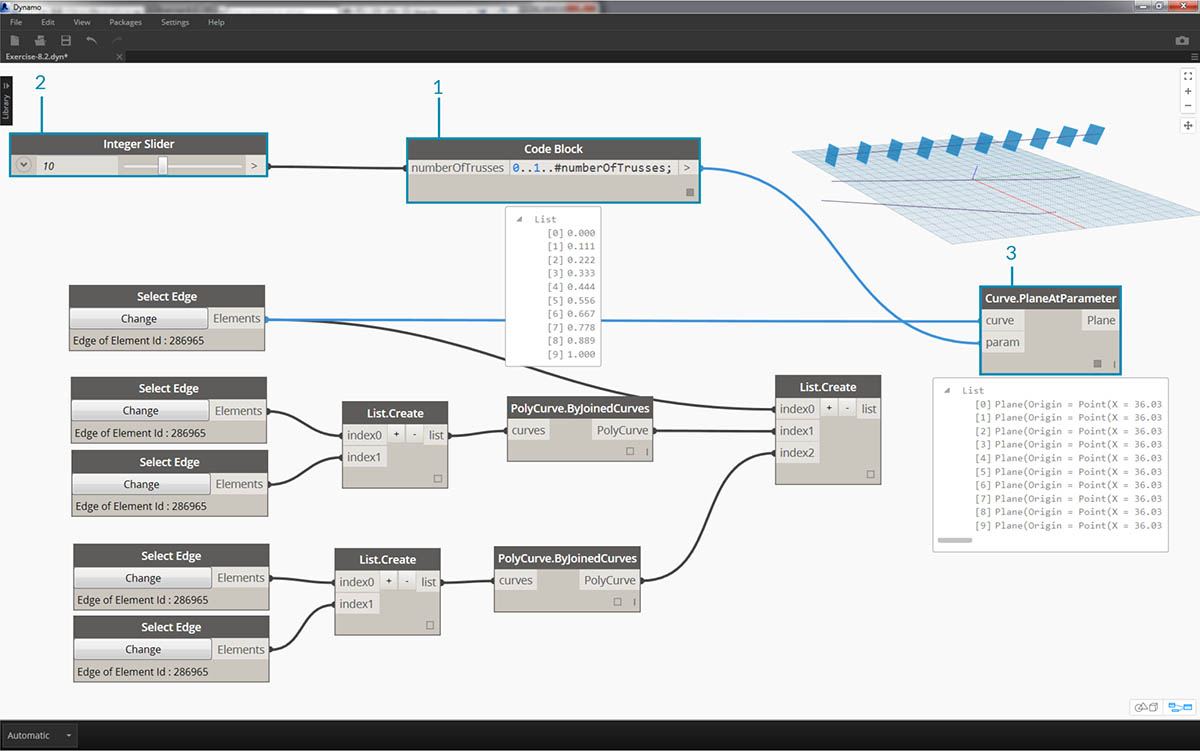
Task: Click the Integer Slider handle
Action: point(162,166)
